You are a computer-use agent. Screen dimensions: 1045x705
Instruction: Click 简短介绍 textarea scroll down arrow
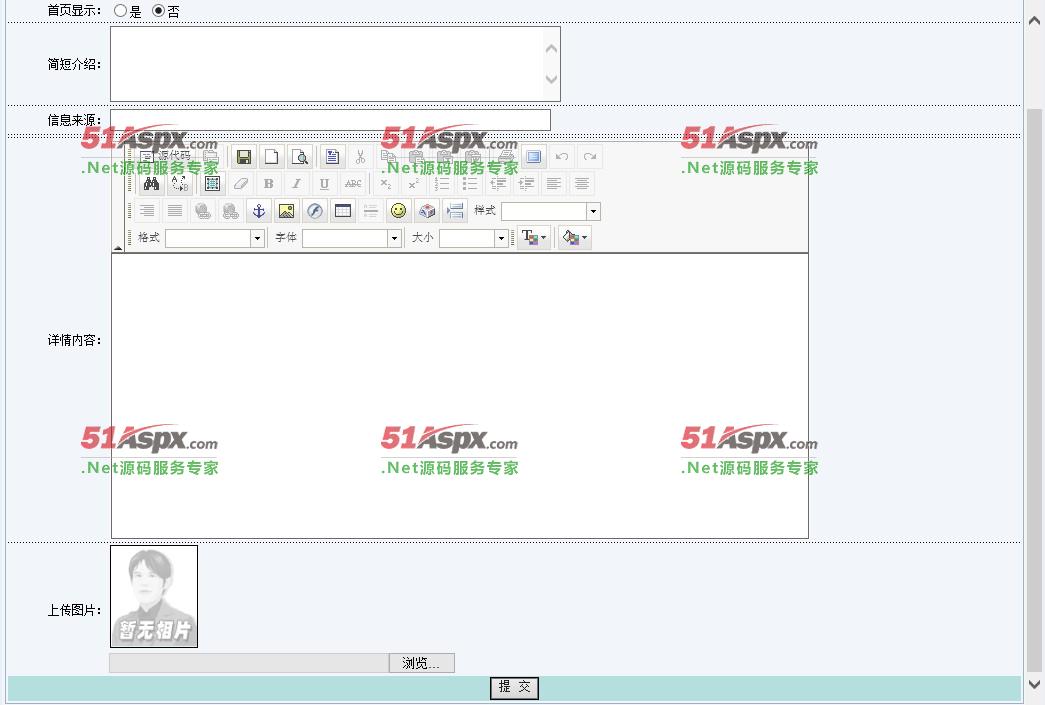552,79
